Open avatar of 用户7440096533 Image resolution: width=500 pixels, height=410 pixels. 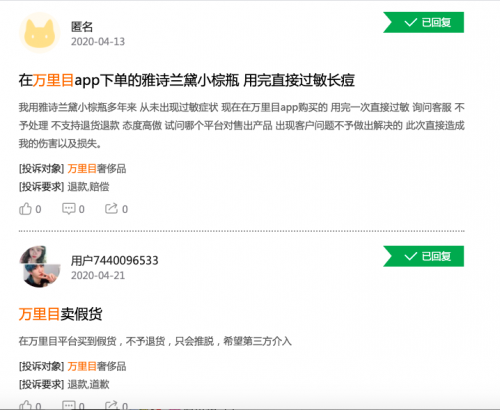tap(40, 267)
